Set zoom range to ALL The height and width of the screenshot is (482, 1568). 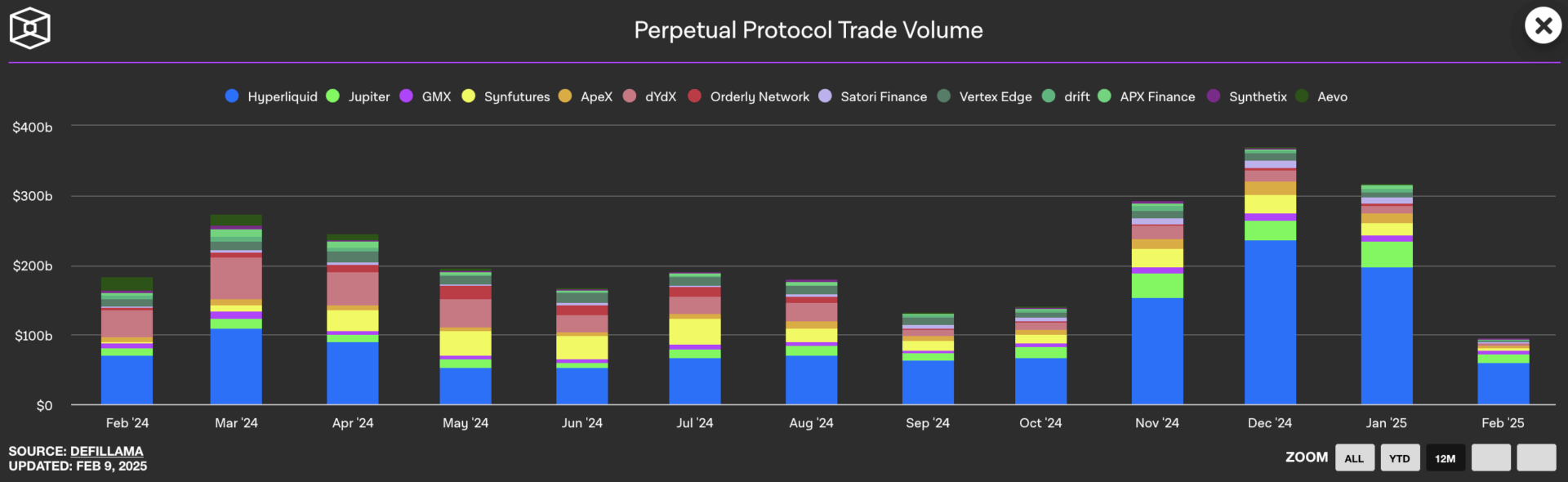(x=1354, y=458)
